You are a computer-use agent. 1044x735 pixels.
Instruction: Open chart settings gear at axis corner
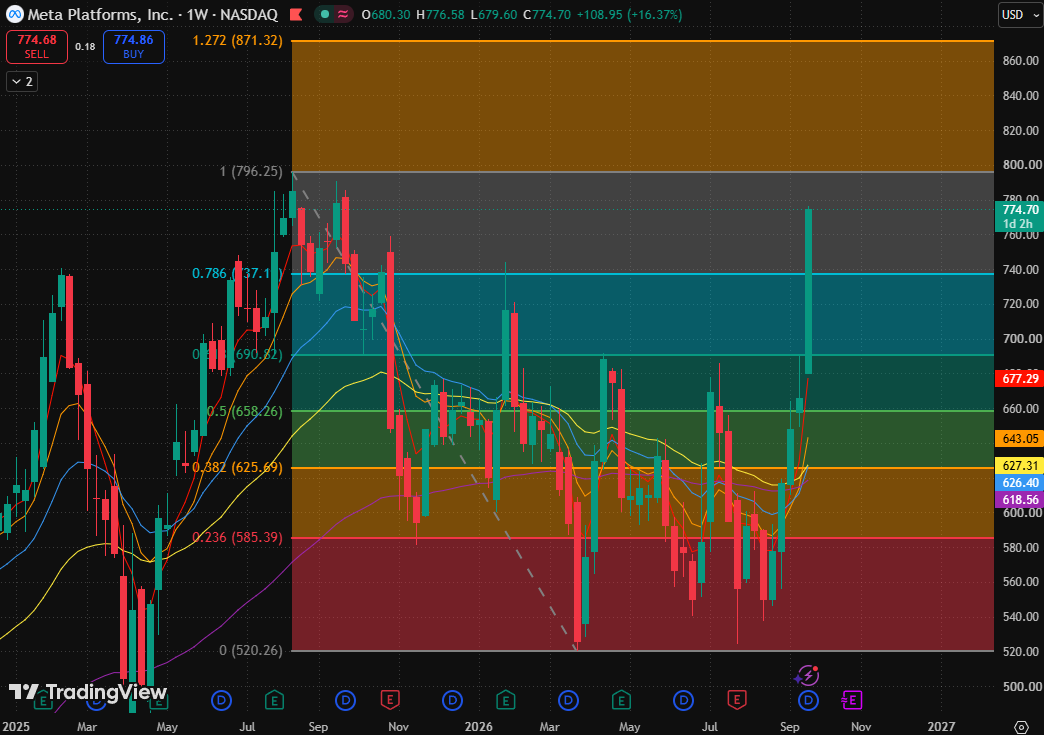point(1021,726)
